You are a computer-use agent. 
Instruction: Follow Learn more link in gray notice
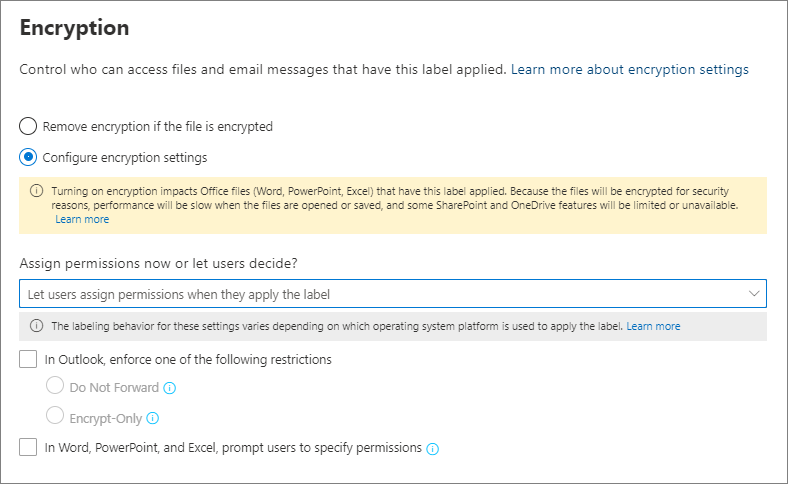click(x=653, y=326)
